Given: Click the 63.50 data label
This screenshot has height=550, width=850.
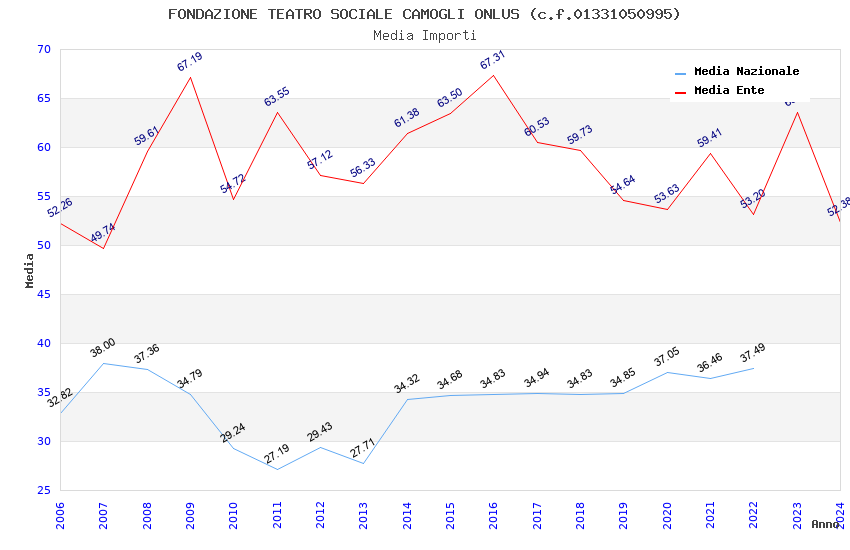Looking at the screenshot, I should (450, 98).
